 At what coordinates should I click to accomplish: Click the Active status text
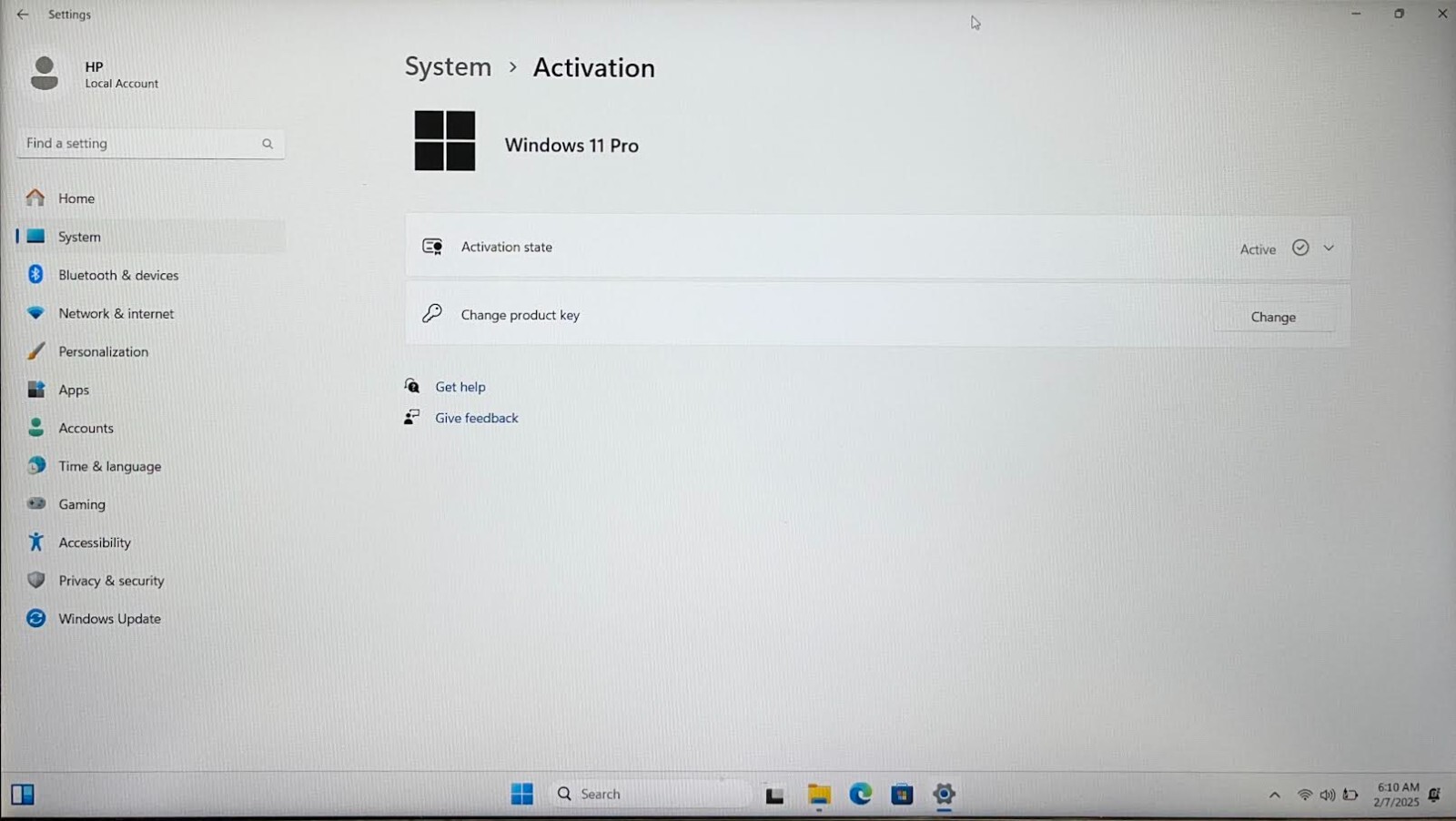pos(1258,249)
